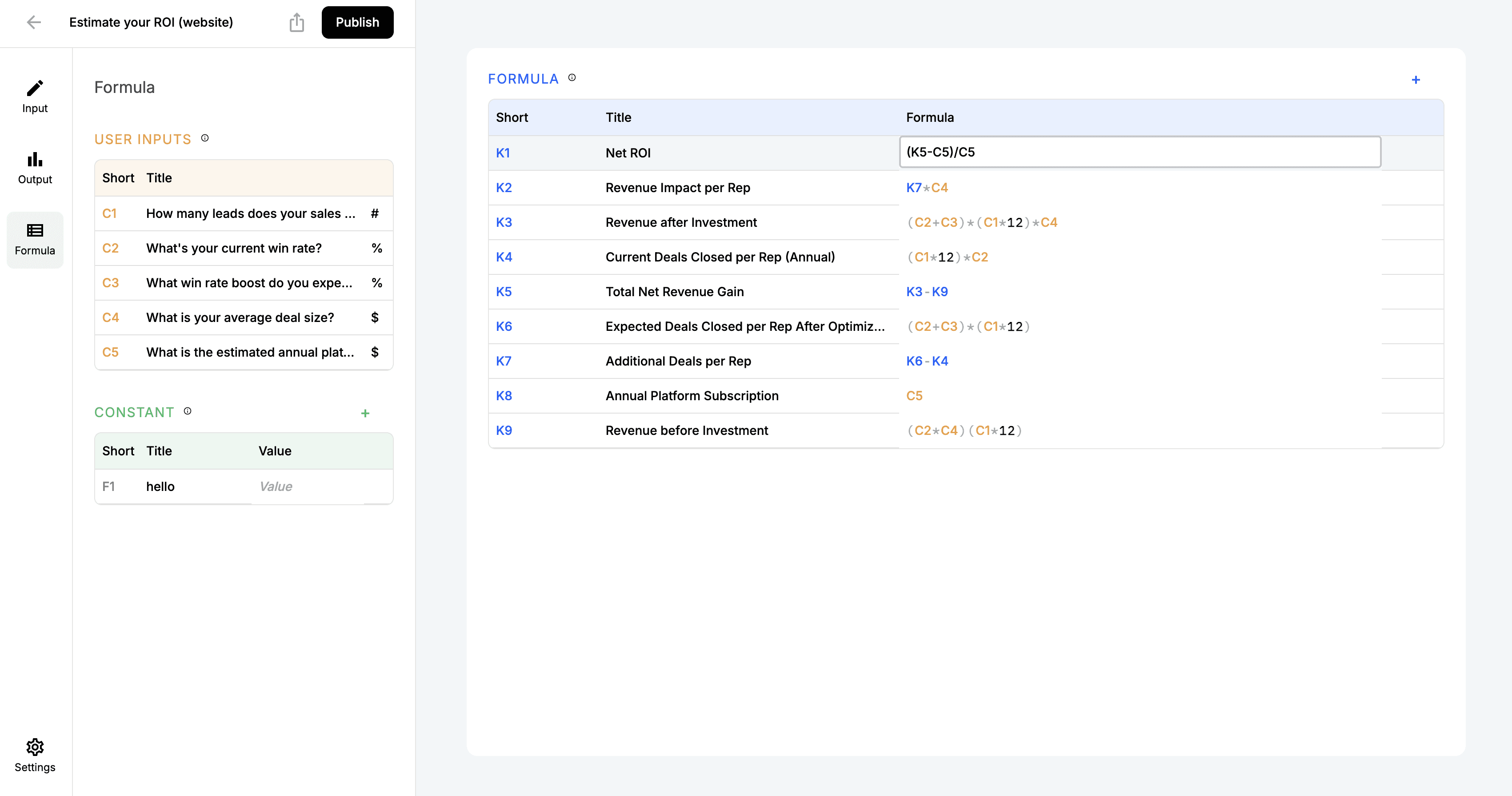Click info icon next to CONSTANT heading

188,411
